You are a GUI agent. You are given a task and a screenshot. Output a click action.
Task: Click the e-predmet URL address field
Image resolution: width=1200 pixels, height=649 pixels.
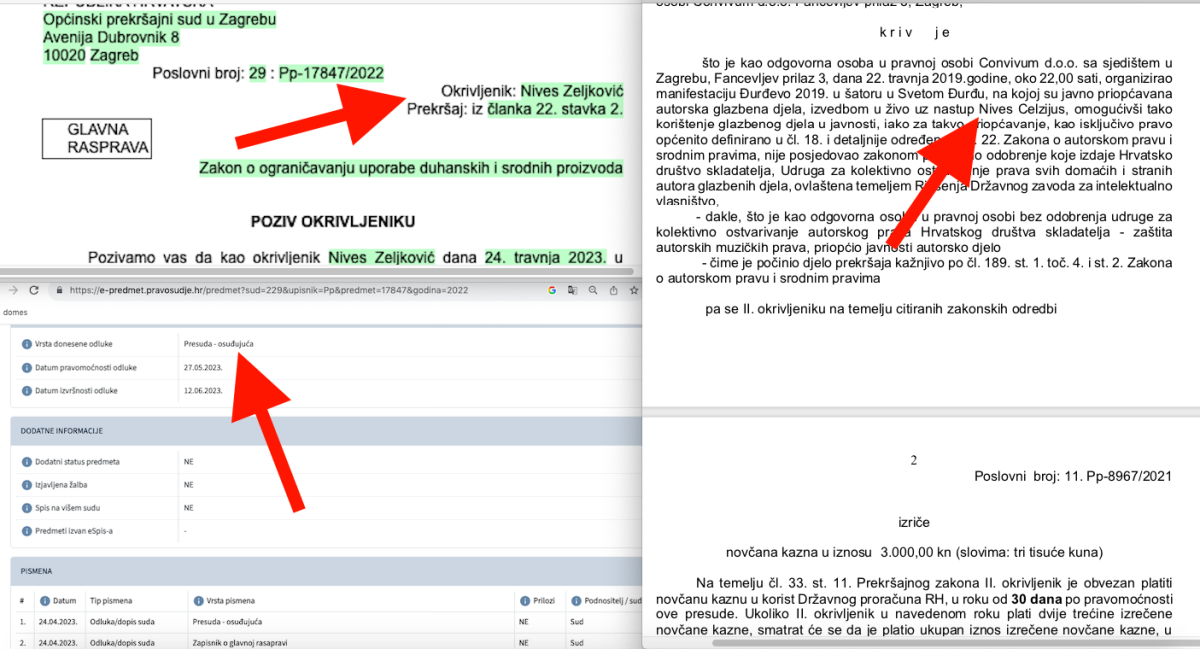point(270,290)
